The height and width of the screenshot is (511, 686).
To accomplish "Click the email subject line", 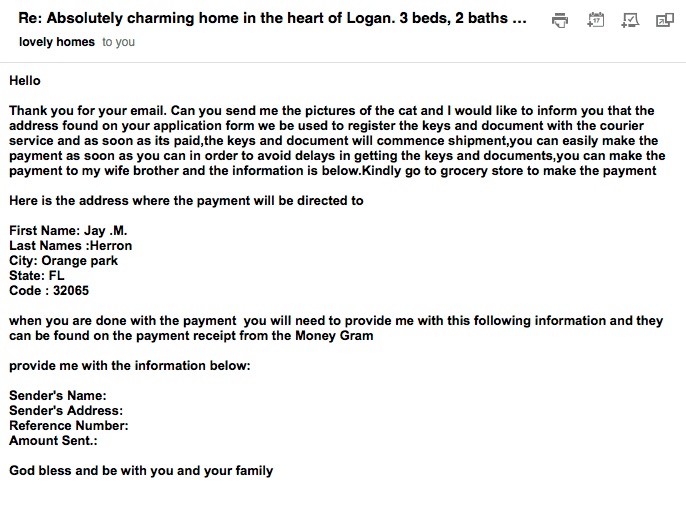I will click(272, 19).
